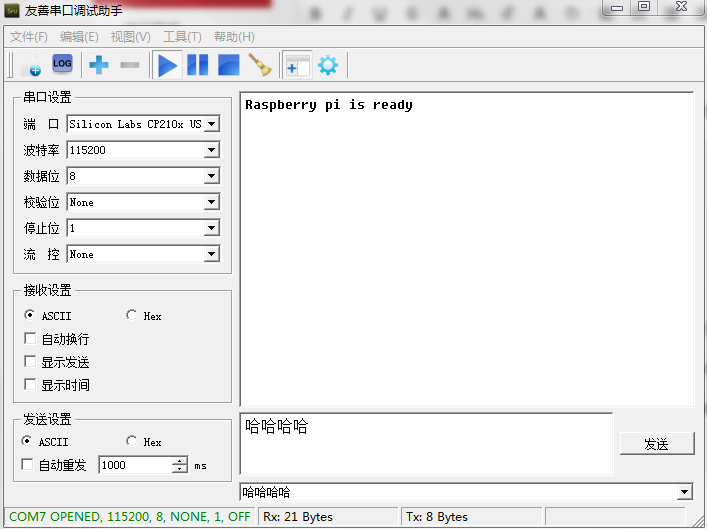The width and height of the screenshot is (707, 529).
Task: Open the 编辑(E) menu
Action: coord(79,37)
